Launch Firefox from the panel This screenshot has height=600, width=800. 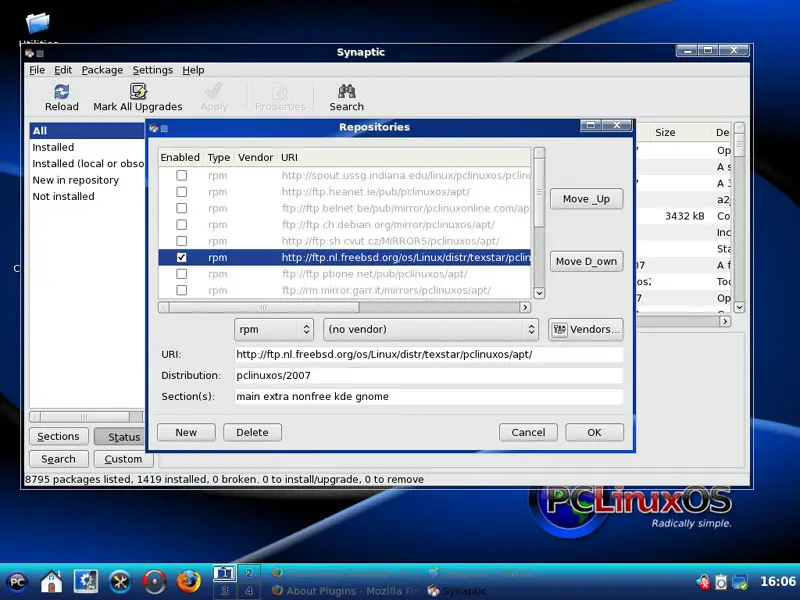pos(188,582)
